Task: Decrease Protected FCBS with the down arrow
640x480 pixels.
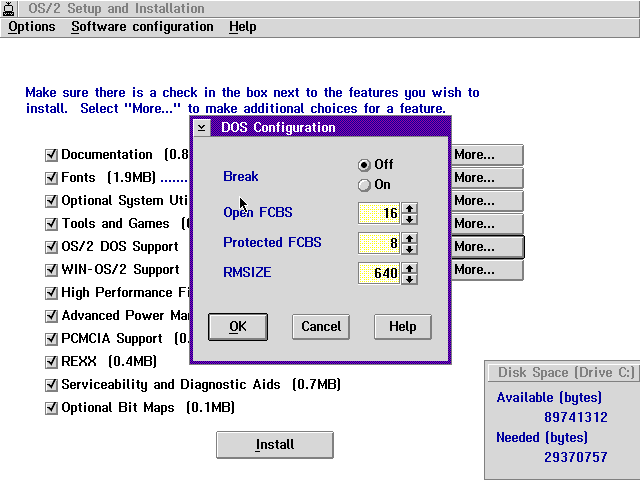Action: (x=409, y=249)
